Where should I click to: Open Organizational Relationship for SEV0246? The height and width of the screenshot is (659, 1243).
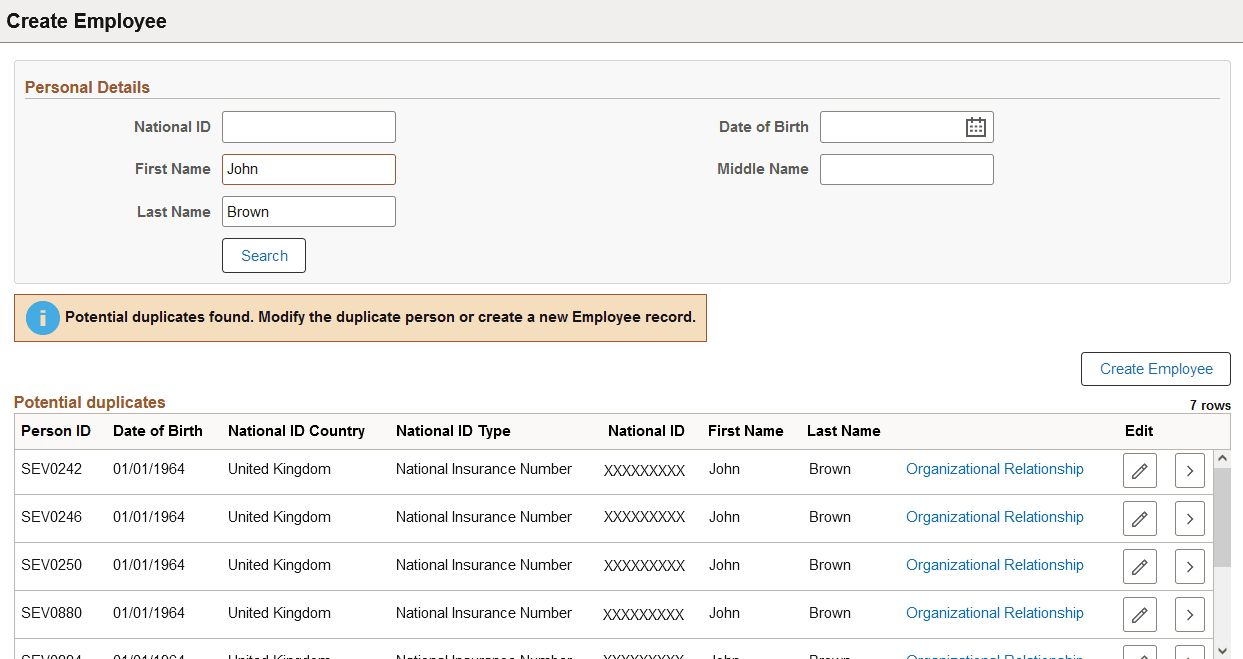tap(994, 517)
